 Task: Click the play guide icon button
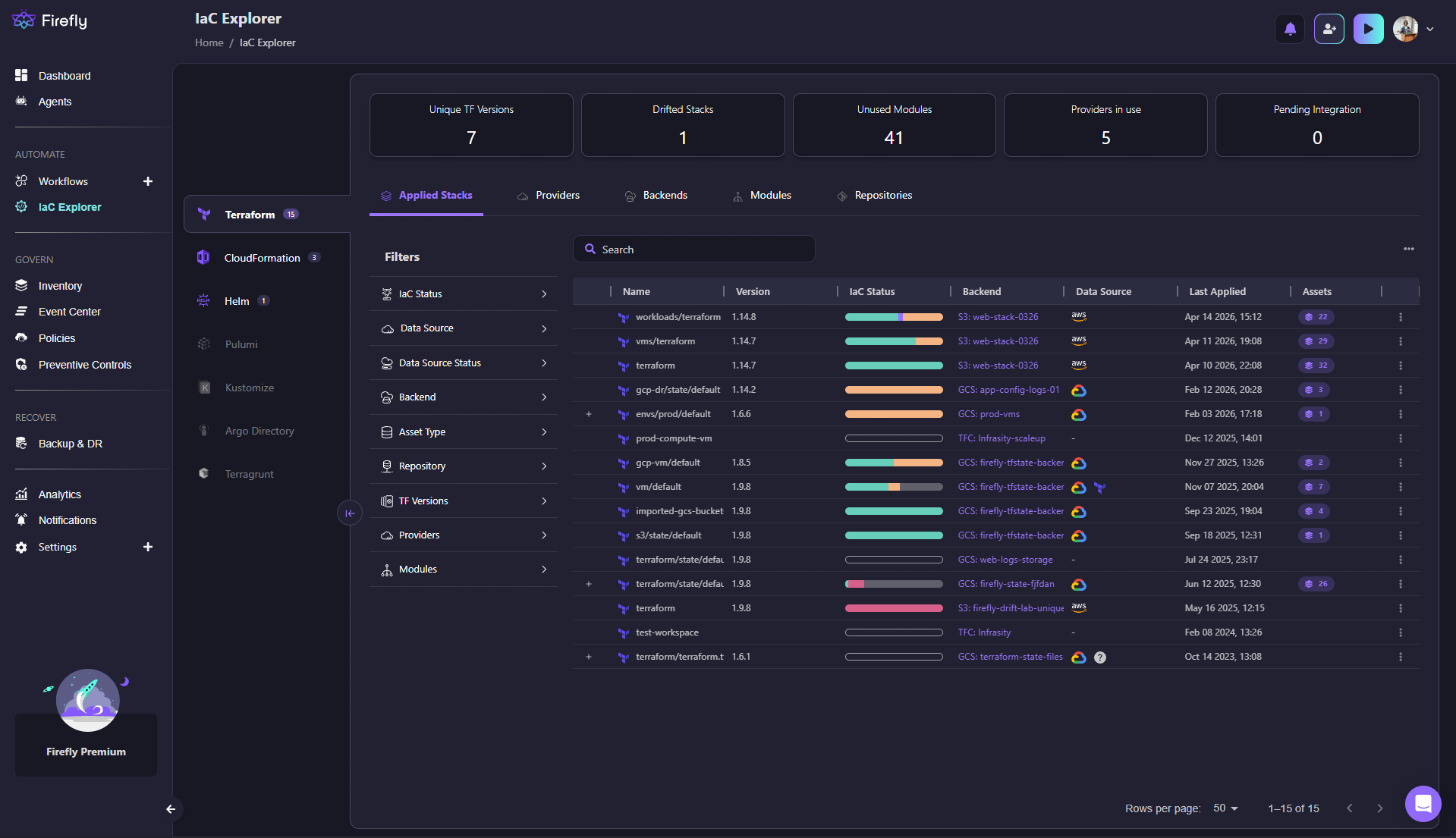coord(1368,29)
